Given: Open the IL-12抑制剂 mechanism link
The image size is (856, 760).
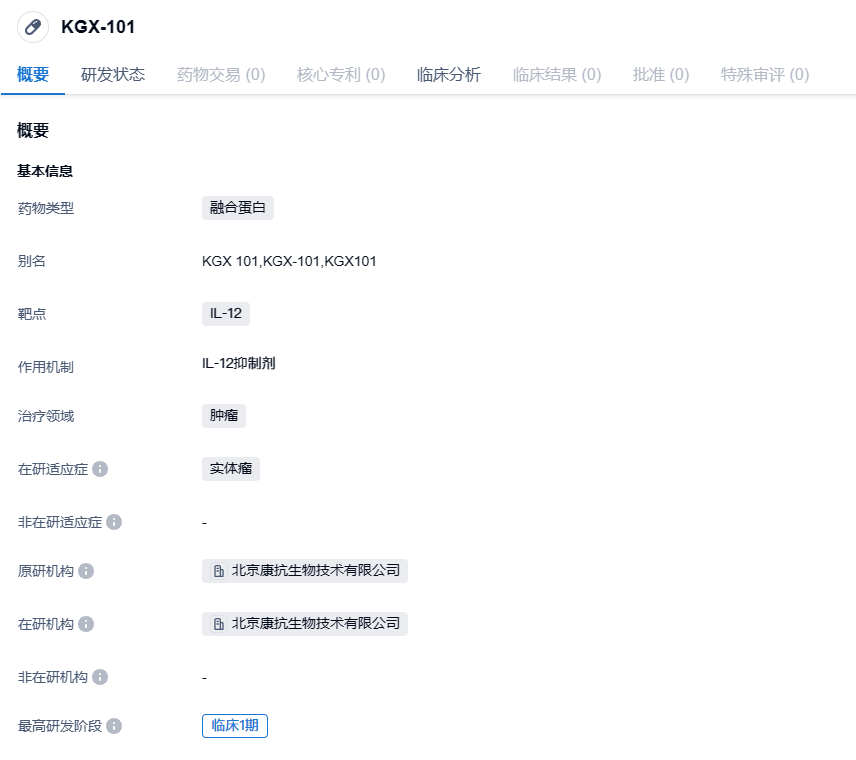Looking at the screenshot, I should 238,363.
